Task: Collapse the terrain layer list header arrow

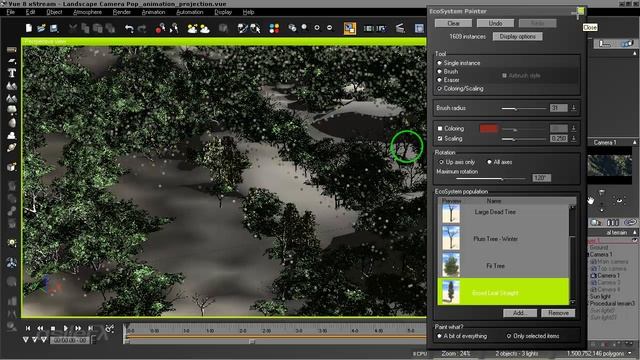Action: pyautogui.click(x=634, y=232)
